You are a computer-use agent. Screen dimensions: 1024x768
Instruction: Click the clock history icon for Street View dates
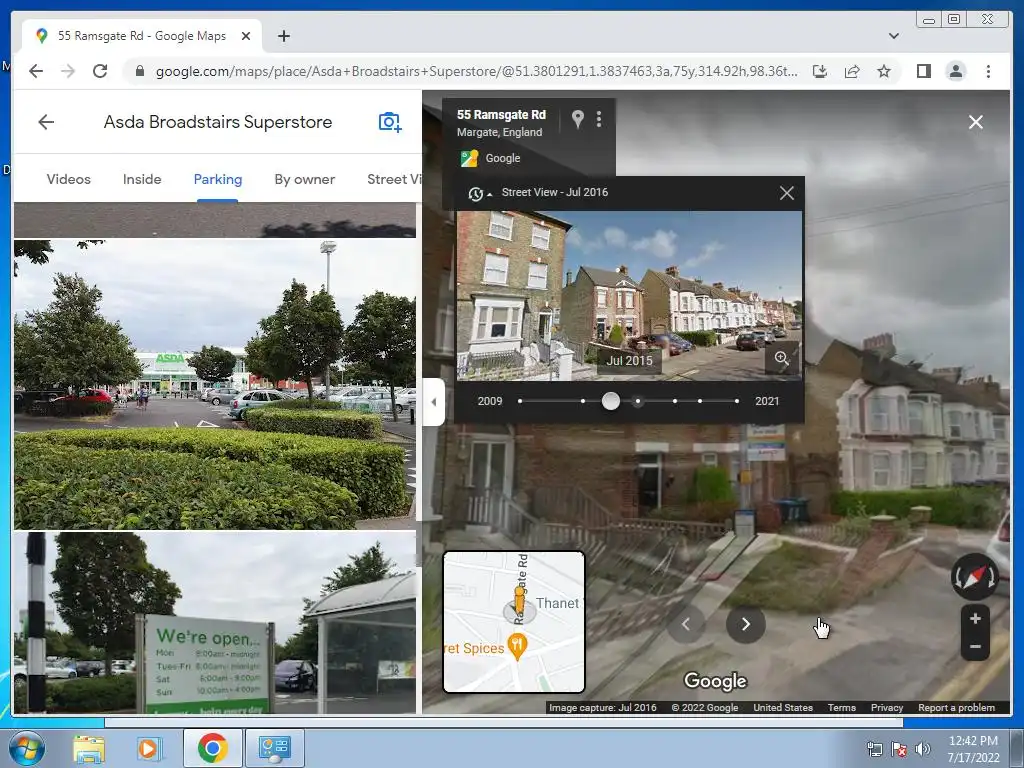[x=476, y=193]
